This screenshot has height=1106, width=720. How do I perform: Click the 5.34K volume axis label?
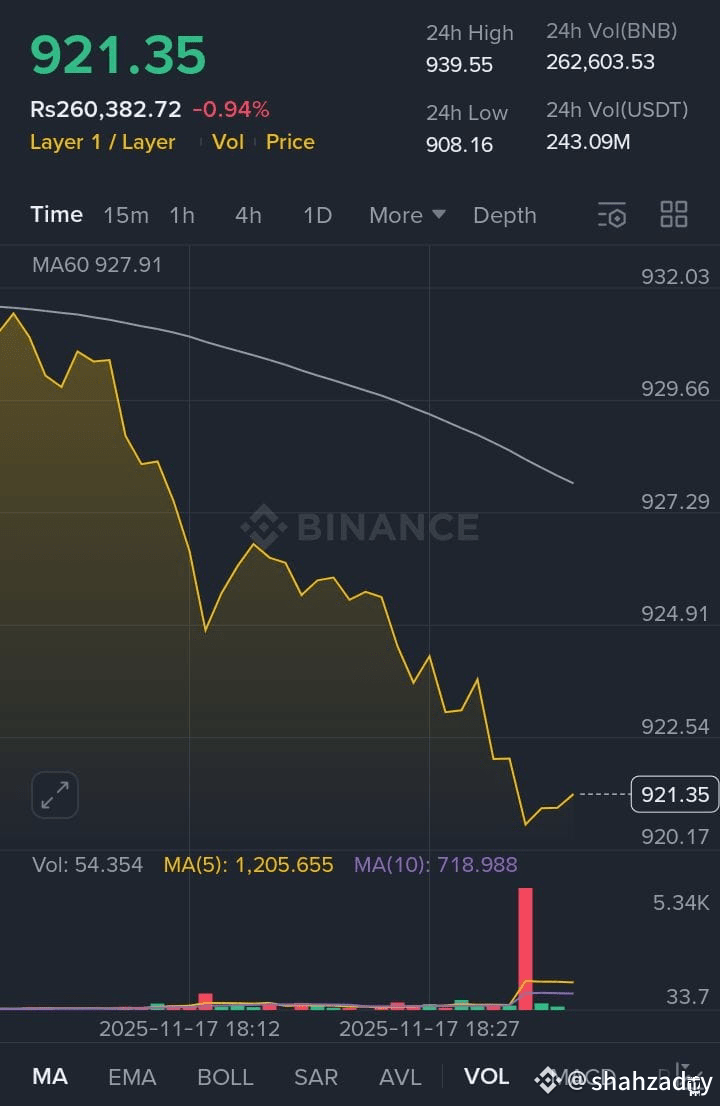click(x=681, y=903)
